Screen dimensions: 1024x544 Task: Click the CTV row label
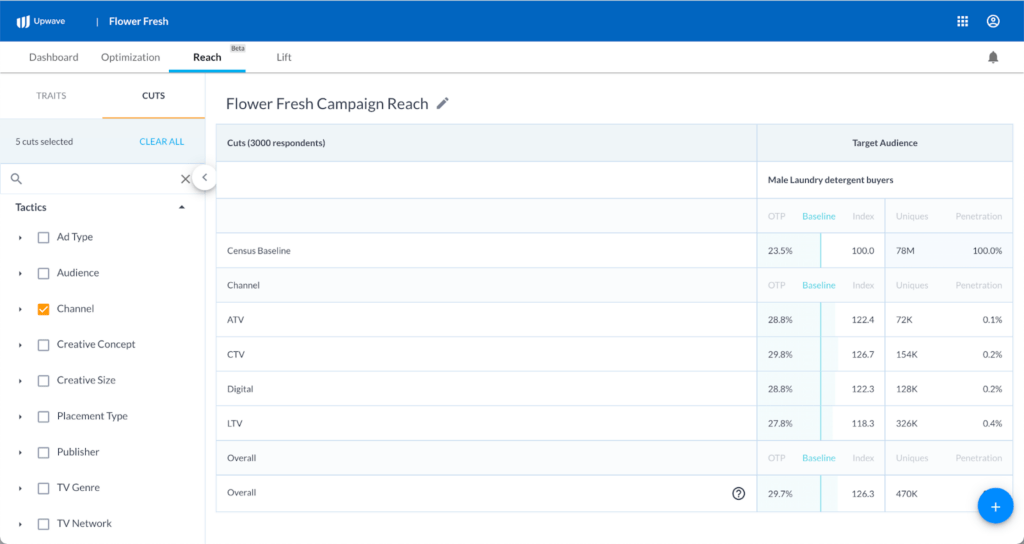coord(236,355)
